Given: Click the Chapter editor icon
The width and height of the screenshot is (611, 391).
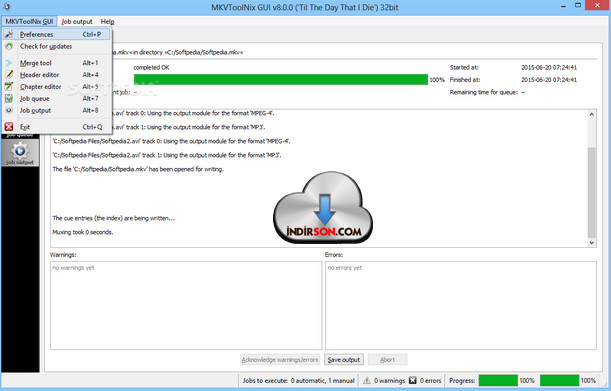Looking at the screenshot, I should pos(9,87).
